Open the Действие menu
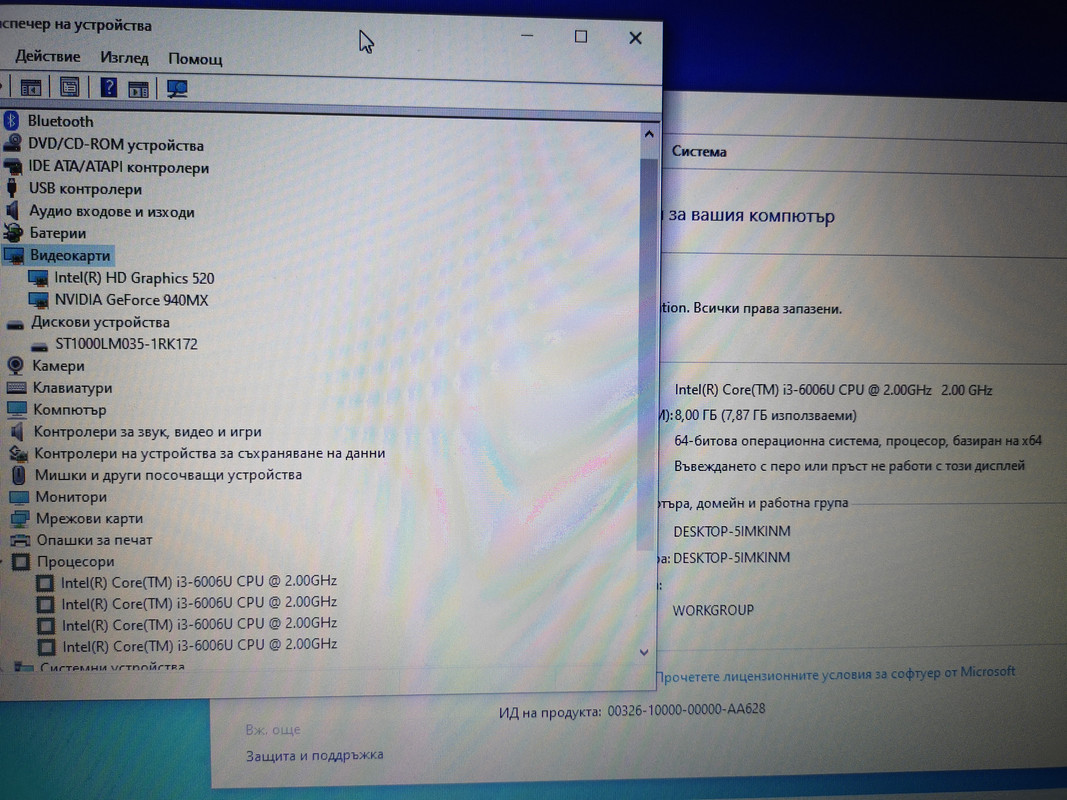The width and height of the screenshot is (1067, 800). pyautogui.click(x=48, y=56)
